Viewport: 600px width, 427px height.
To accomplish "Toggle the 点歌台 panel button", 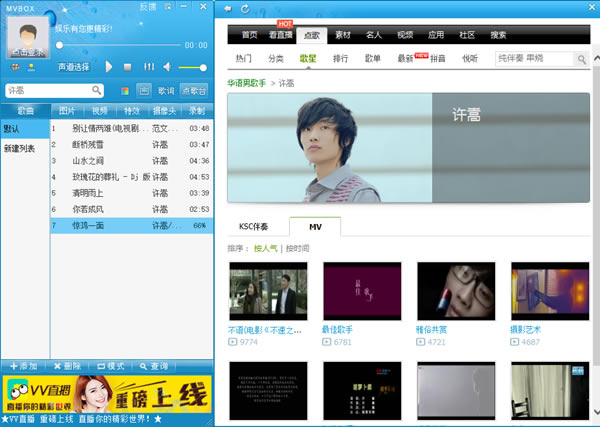I will tap(194, 90).
